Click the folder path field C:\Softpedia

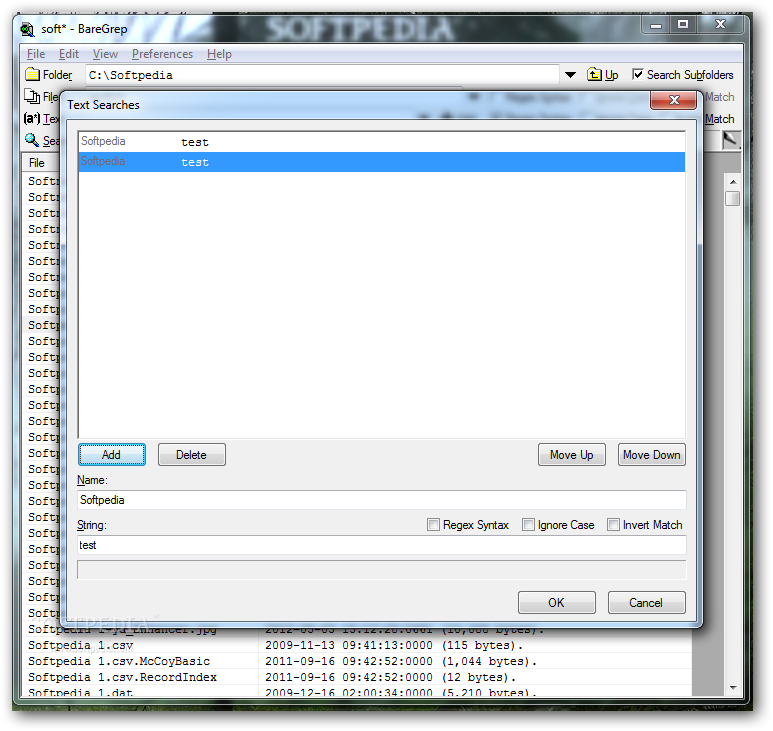click(322, 75)
